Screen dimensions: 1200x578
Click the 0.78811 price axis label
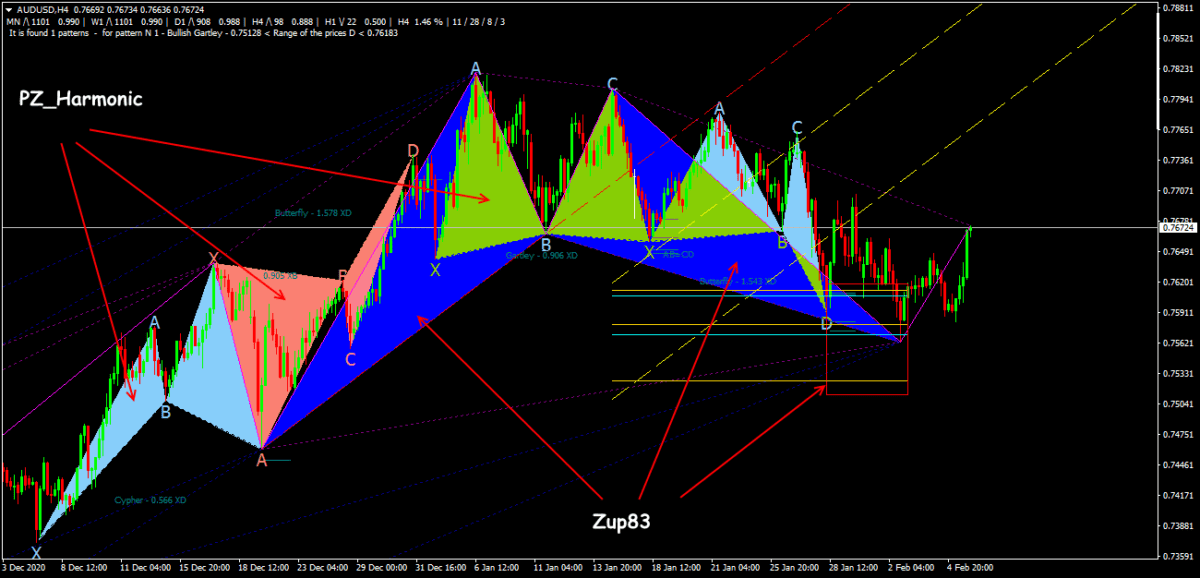(1179, 8)
